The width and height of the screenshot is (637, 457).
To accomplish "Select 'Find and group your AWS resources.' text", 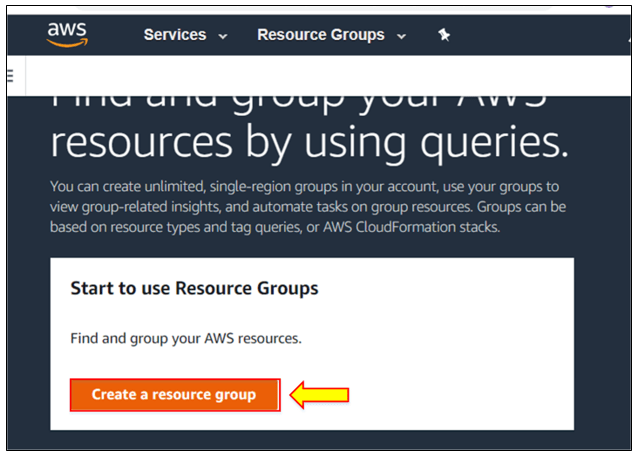I will [x=186, y=338].
